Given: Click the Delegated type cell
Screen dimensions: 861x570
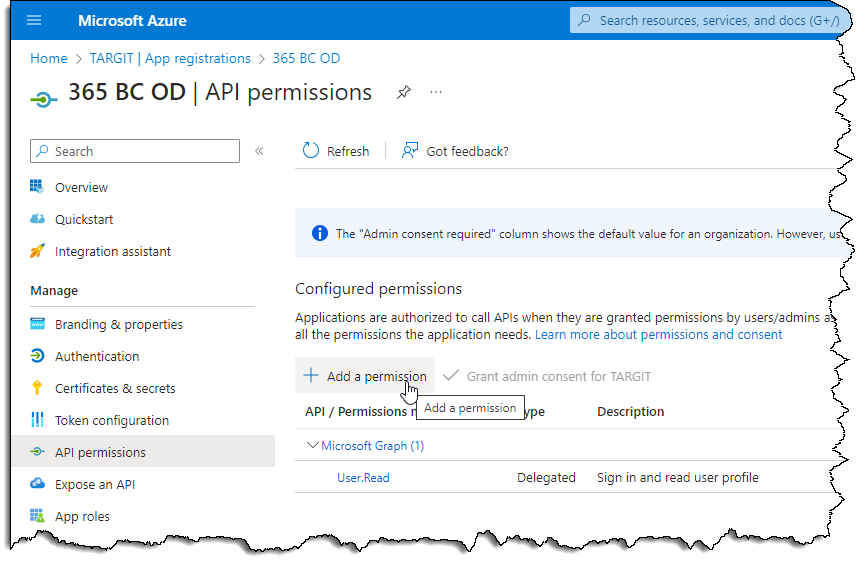Looking at the screenshot, I should click(546, 478).
